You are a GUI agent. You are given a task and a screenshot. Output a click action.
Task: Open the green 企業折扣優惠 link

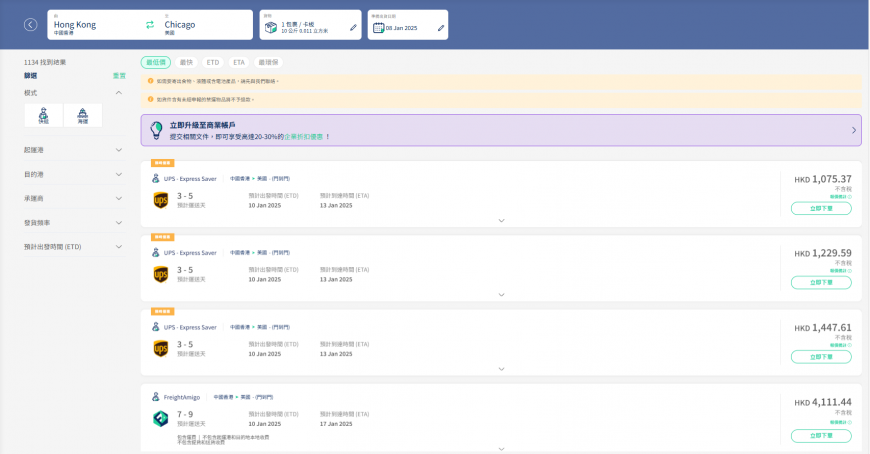click(304, 137)
